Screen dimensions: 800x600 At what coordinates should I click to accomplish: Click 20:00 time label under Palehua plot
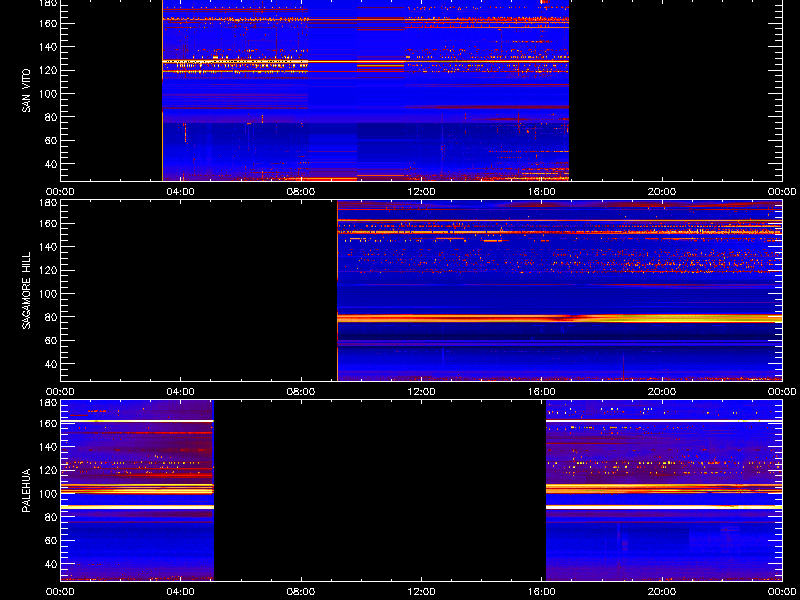(662, 592)
